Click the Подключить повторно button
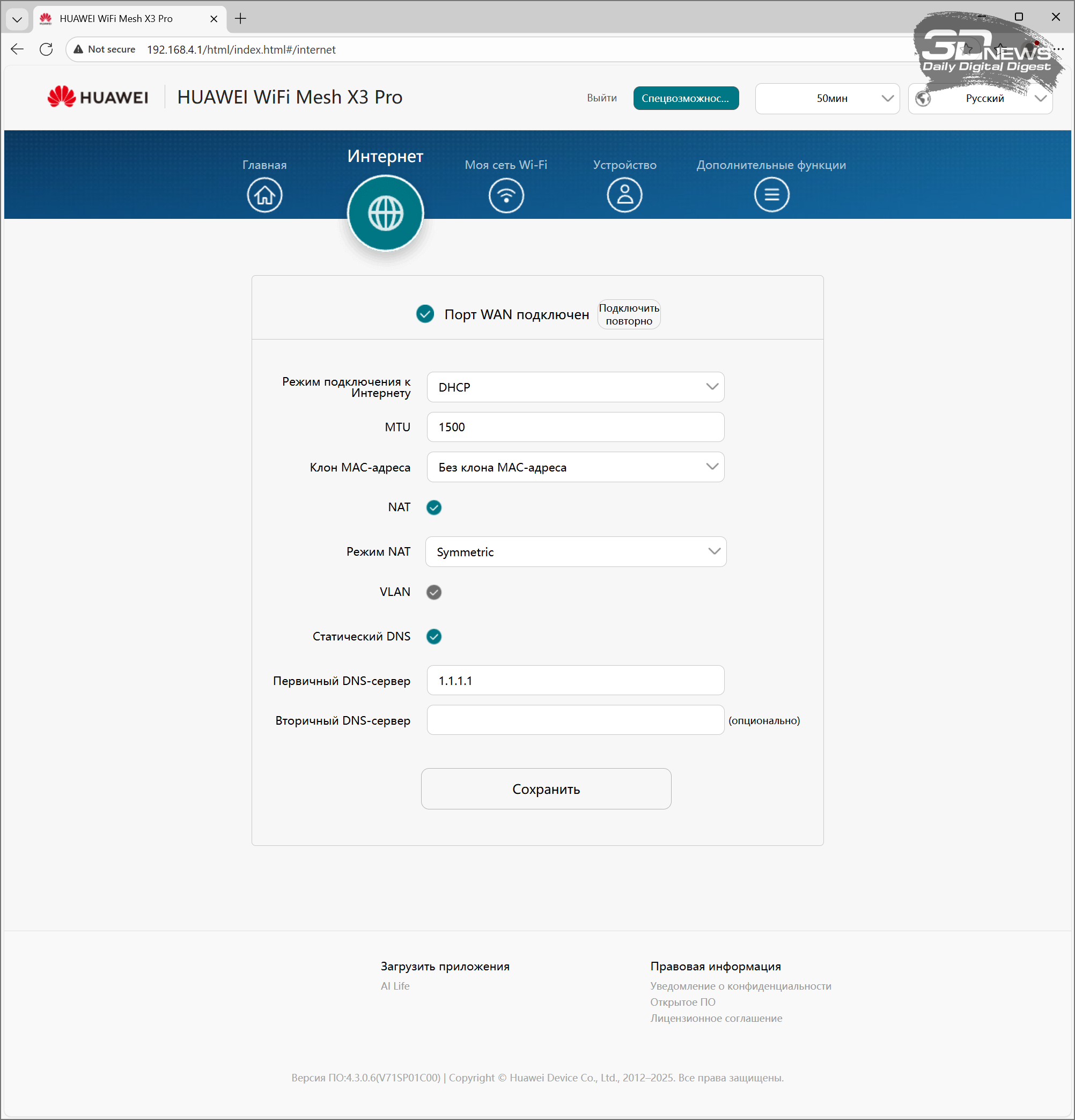The height and width of the screenshot is (1120, 1075). tap(629, 314)
